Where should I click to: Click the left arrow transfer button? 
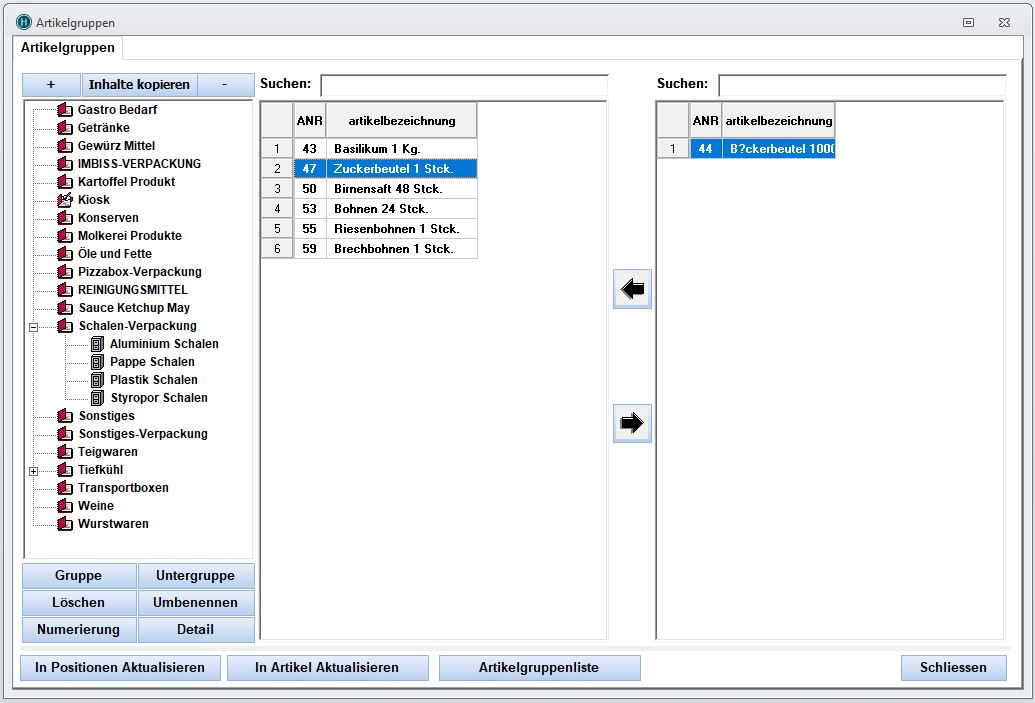[x=632, y=289]
